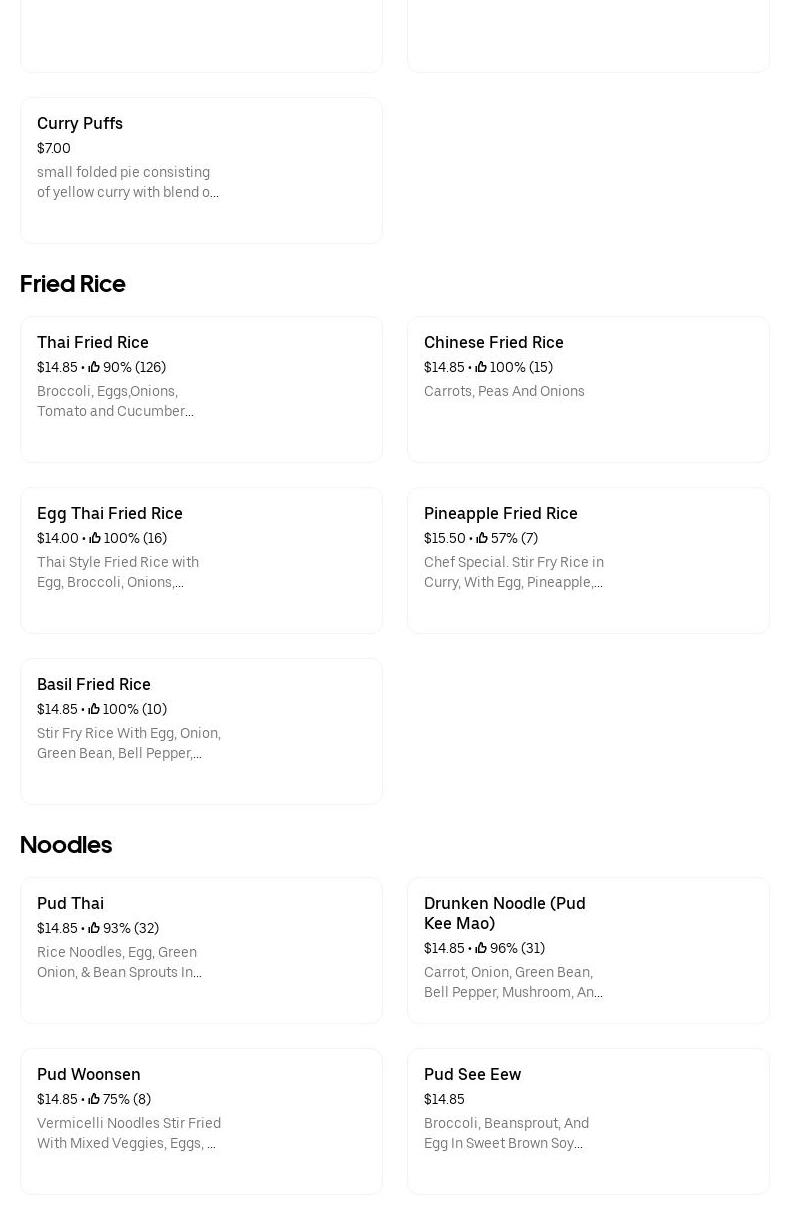
Task: Open Egg Thai Fried Rice title
Action: coord(110,513)
